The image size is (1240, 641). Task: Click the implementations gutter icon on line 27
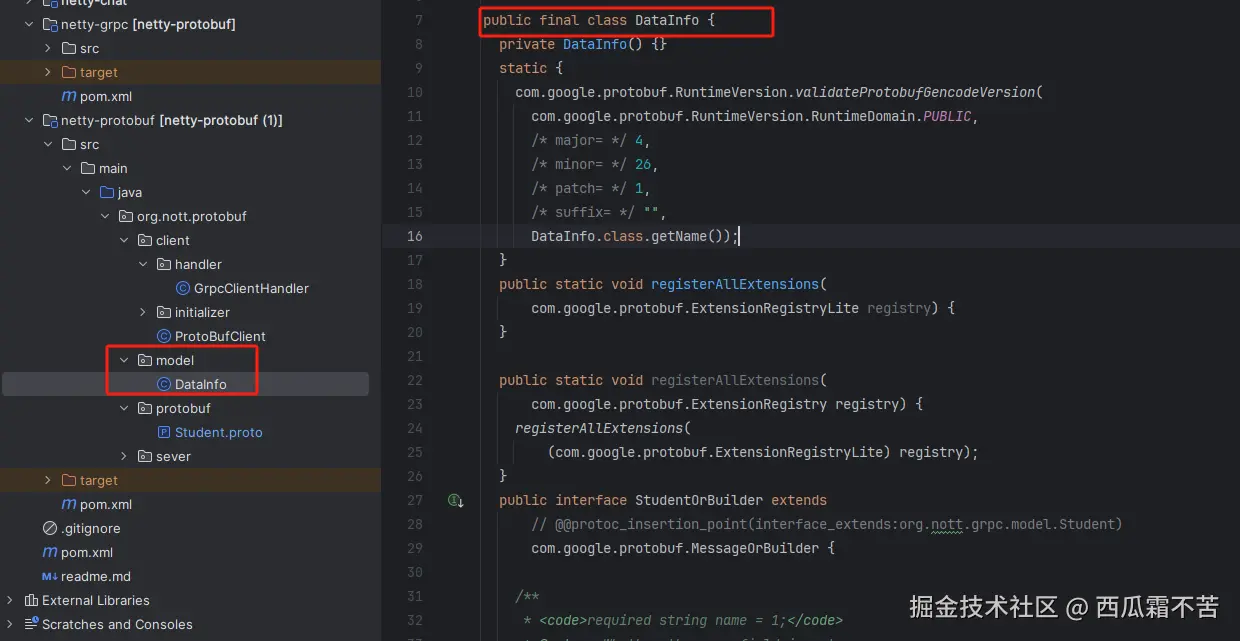pyautogui.click(x=455, y=500)
